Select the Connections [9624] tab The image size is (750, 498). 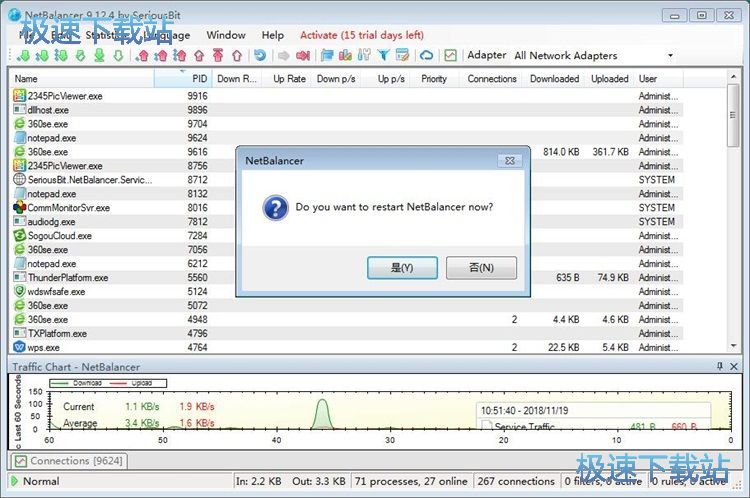coord(69,461)
